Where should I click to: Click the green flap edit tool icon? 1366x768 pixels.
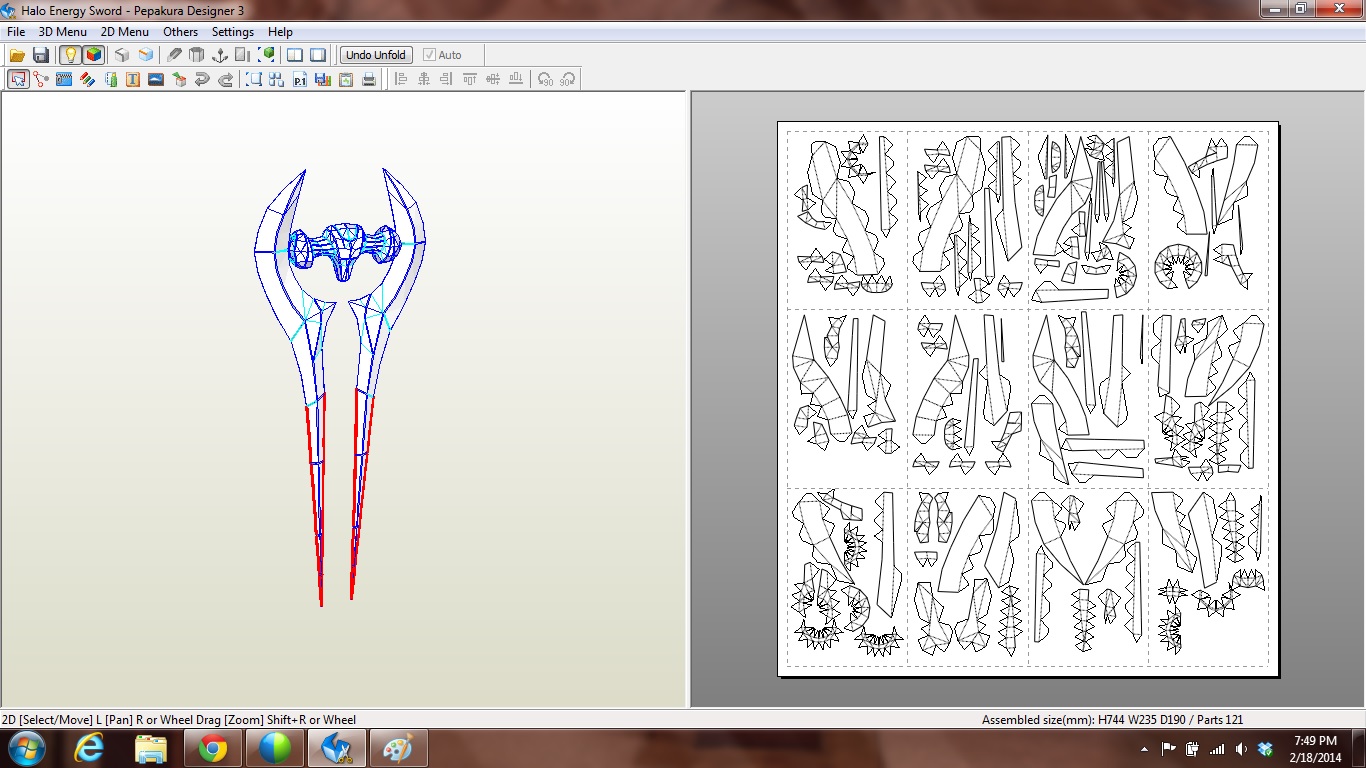pyautogui.click(x=110, y=79)
